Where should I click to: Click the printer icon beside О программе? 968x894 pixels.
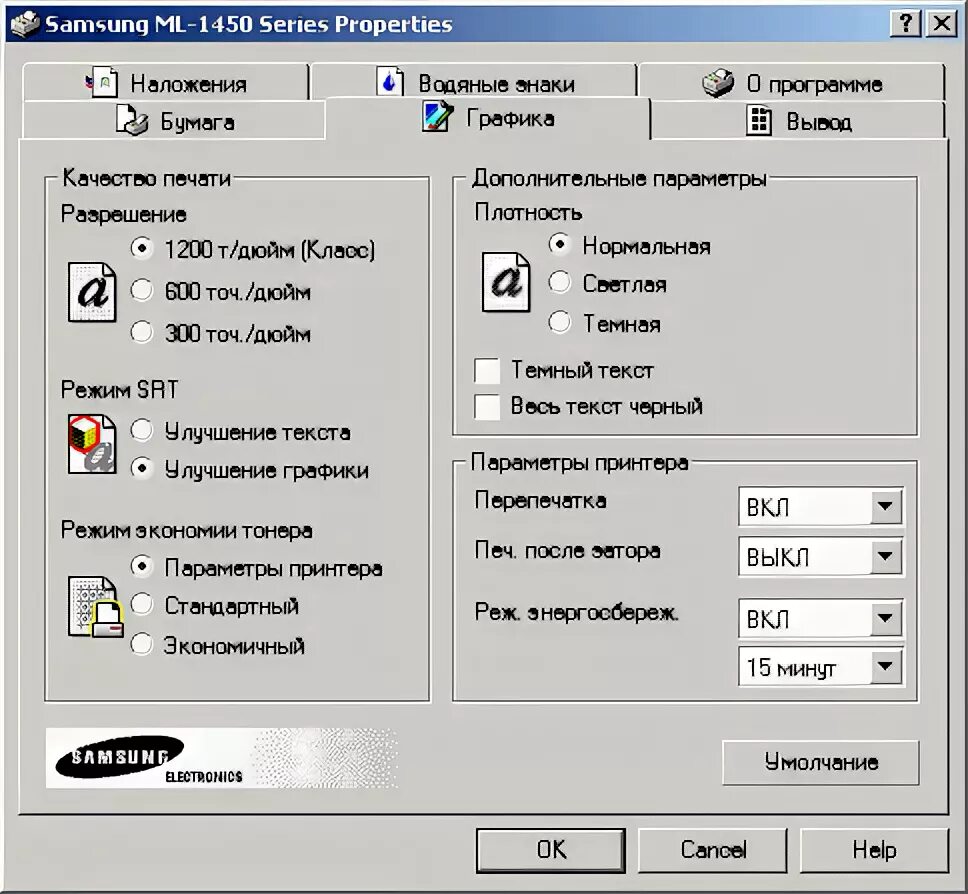[718, 82]
